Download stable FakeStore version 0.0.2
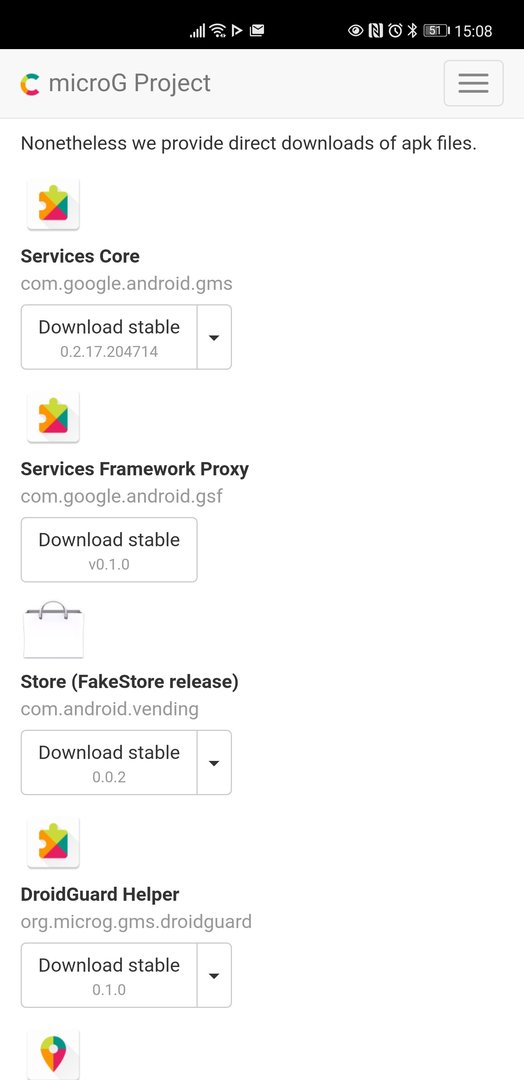 tap(109, 762)
